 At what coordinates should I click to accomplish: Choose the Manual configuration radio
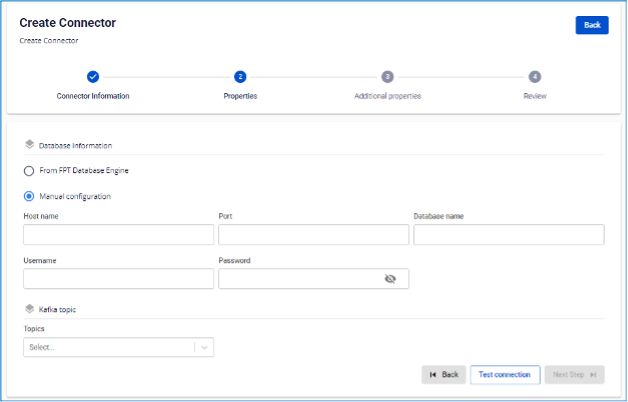click(x=29, y=196)
